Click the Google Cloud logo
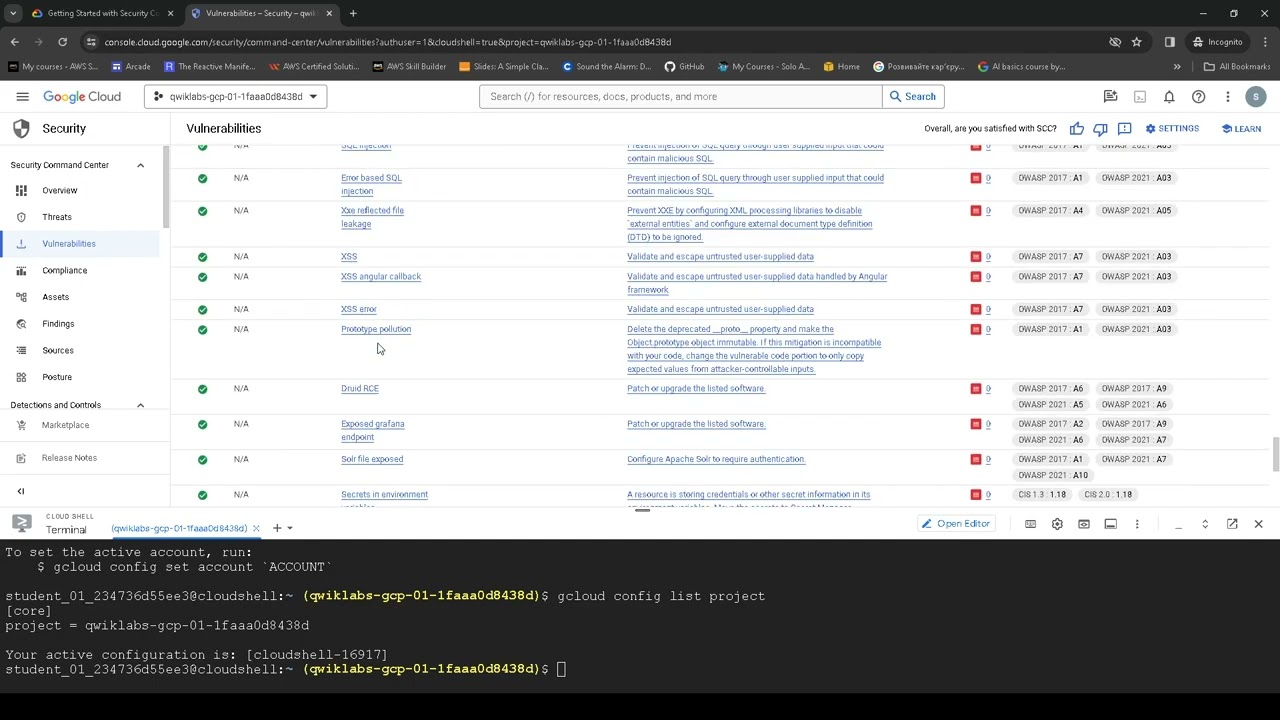Image resolution: width=1280 pixels, height=720 pixels. pos(82,97)
